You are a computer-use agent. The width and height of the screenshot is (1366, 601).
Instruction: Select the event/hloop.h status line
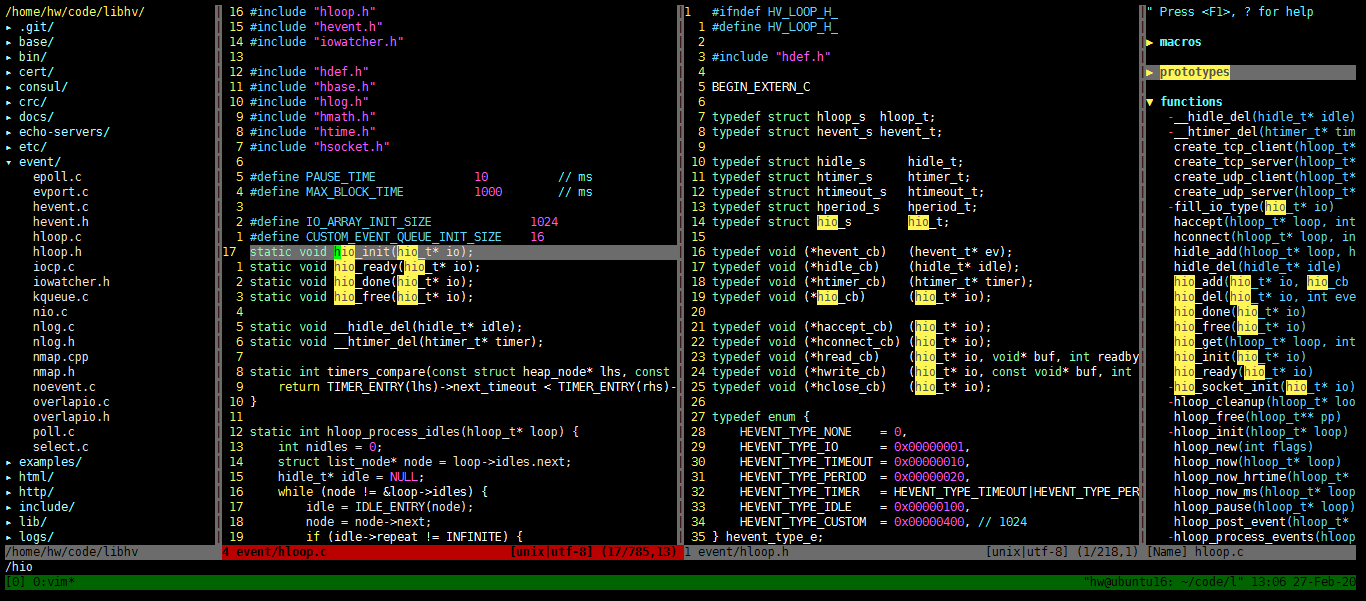(912, 552)
